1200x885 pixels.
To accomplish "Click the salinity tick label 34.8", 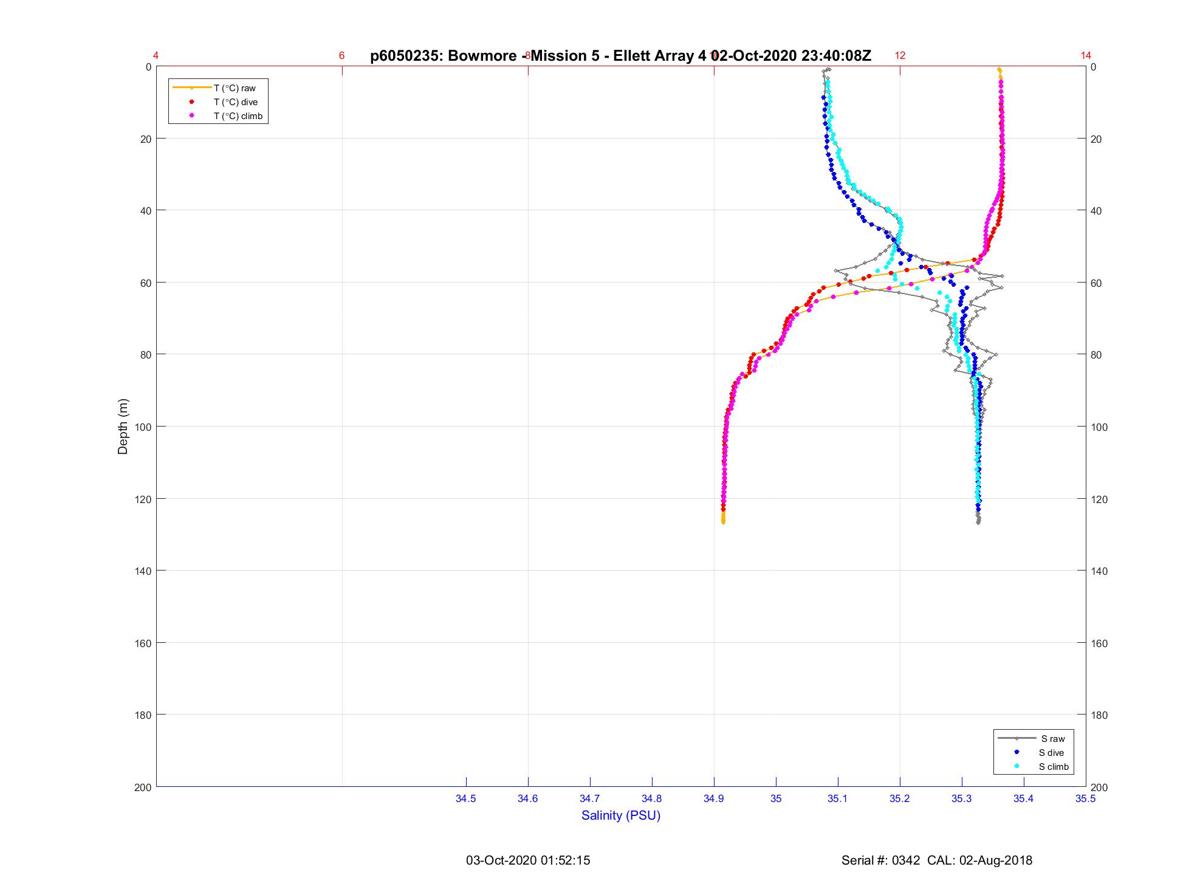I will [652, 799].
